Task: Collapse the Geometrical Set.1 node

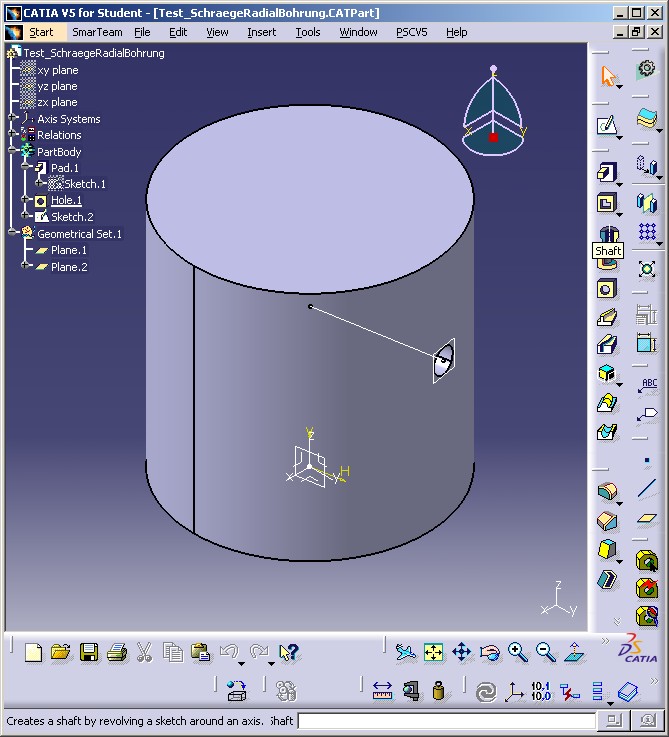Action: [x=12, y=232]
